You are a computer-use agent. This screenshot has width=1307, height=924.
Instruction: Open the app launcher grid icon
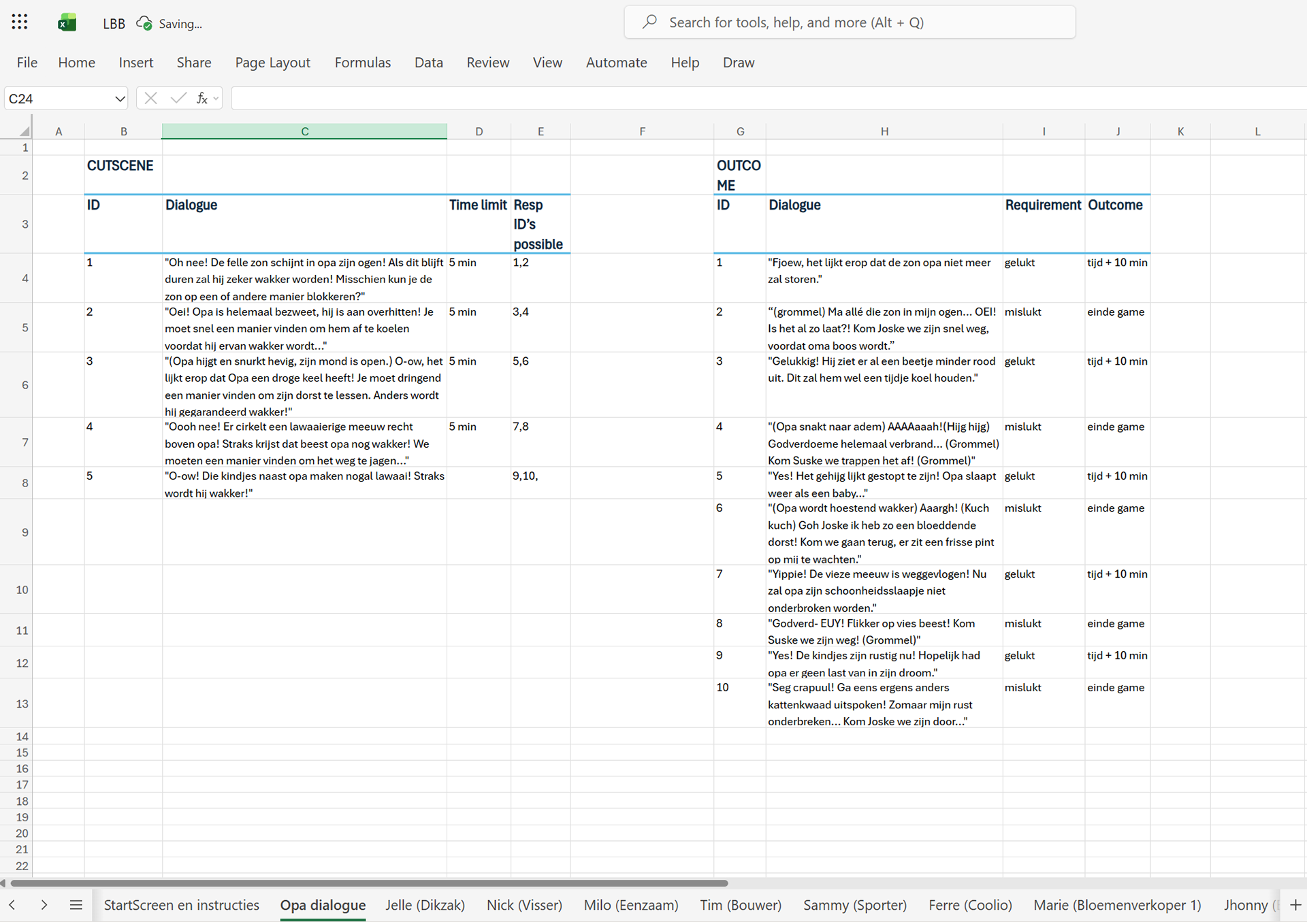(x=20, y=22)
